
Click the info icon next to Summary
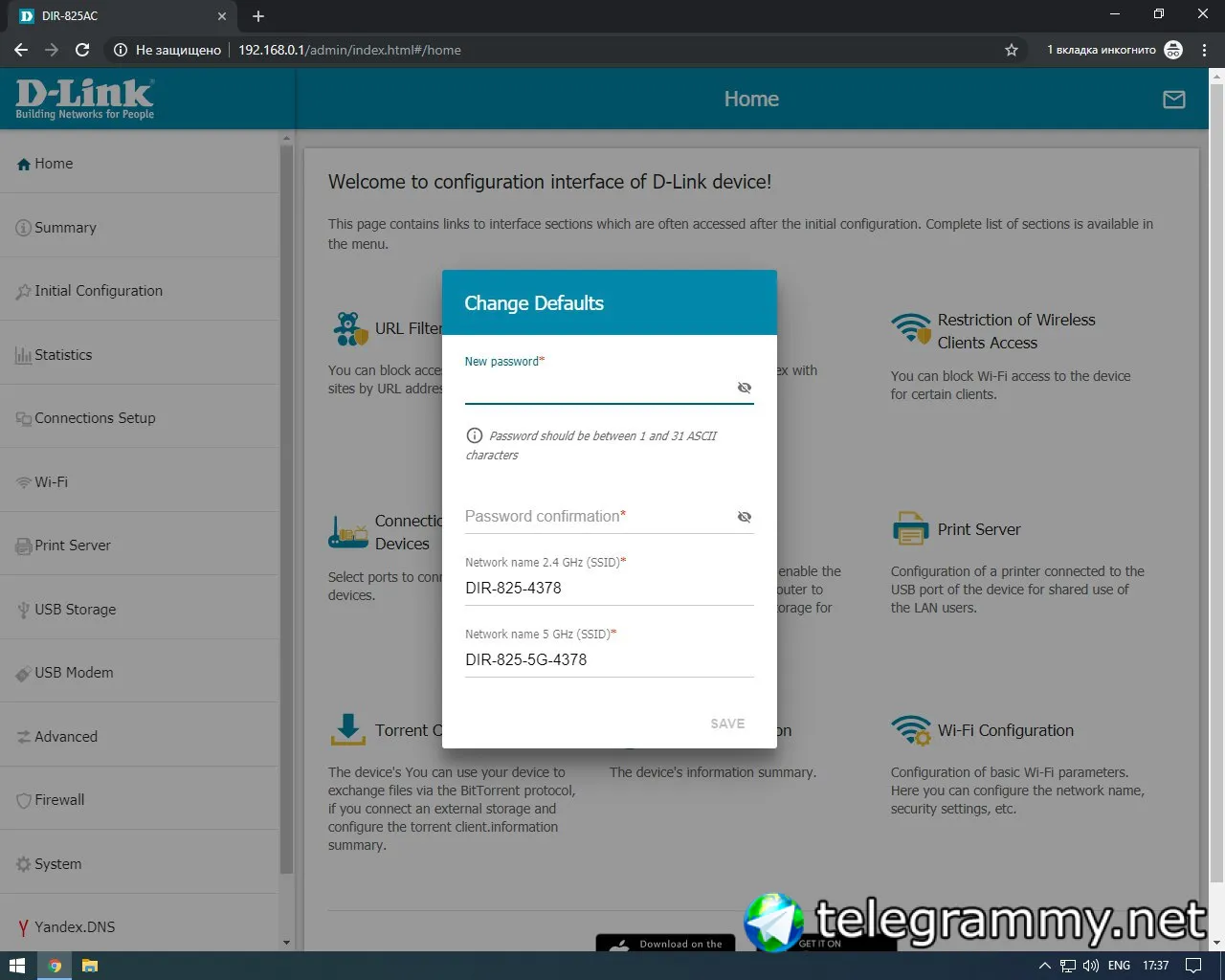(x=24, y=228)
